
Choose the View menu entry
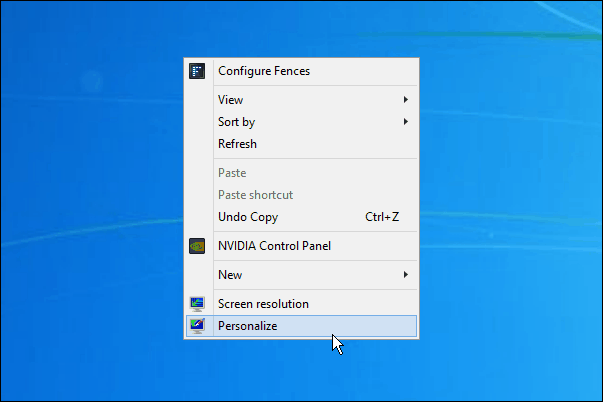click(301, 100)
